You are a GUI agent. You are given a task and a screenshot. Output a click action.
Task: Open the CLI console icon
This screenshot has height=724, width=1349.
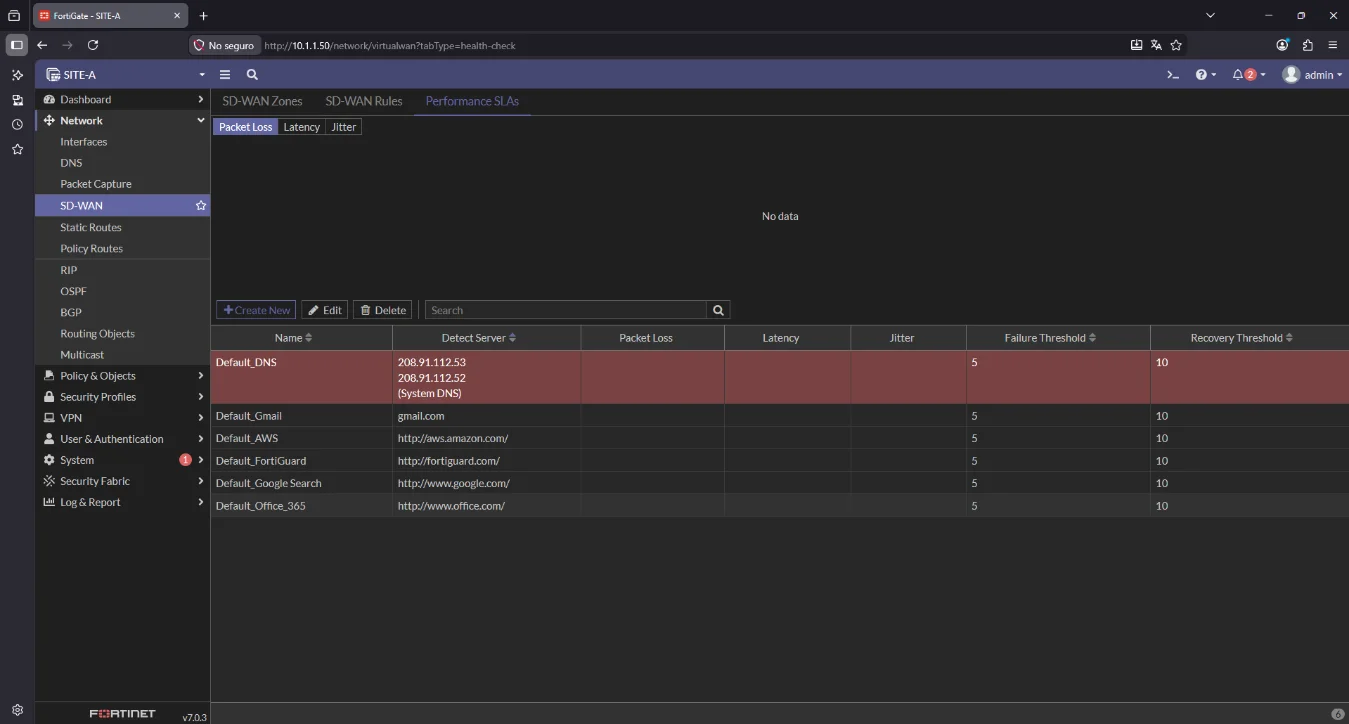tap(1173, 75)
